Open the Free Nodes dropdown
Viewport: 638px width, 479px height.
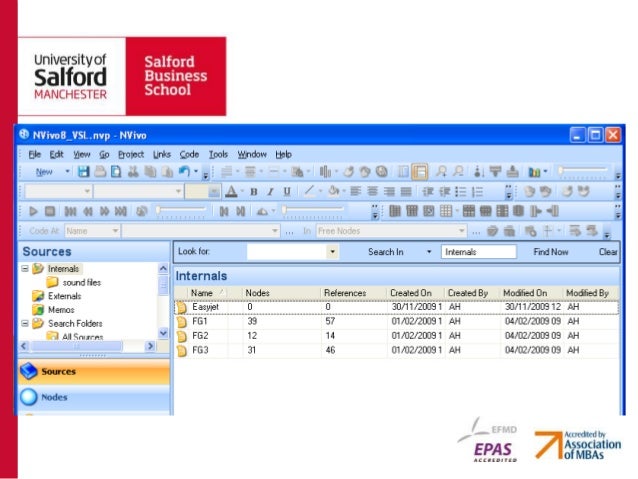click(461, 231)
